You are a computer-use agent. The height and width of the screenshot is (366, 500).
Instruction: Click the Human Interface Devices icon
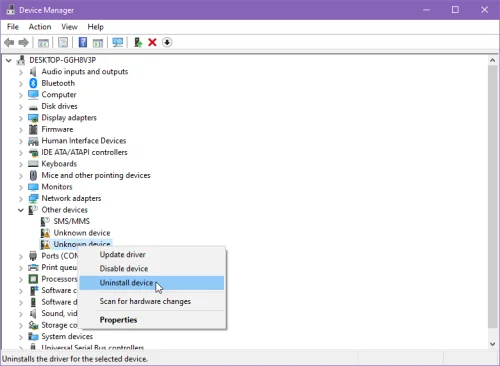tap(33, 141)
